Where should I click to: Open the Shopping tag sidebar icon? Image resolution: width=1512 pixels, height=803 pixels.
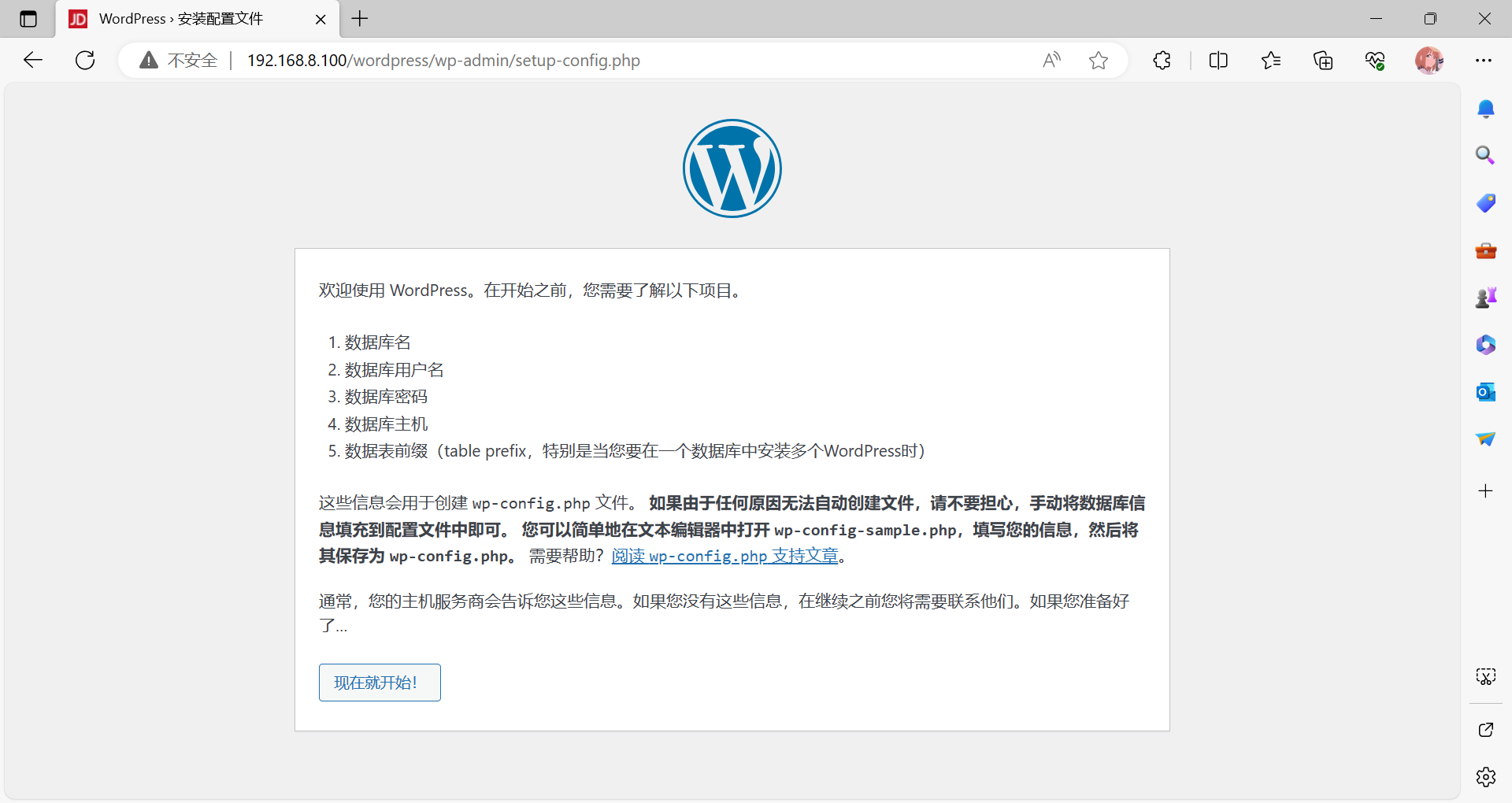1486,202
